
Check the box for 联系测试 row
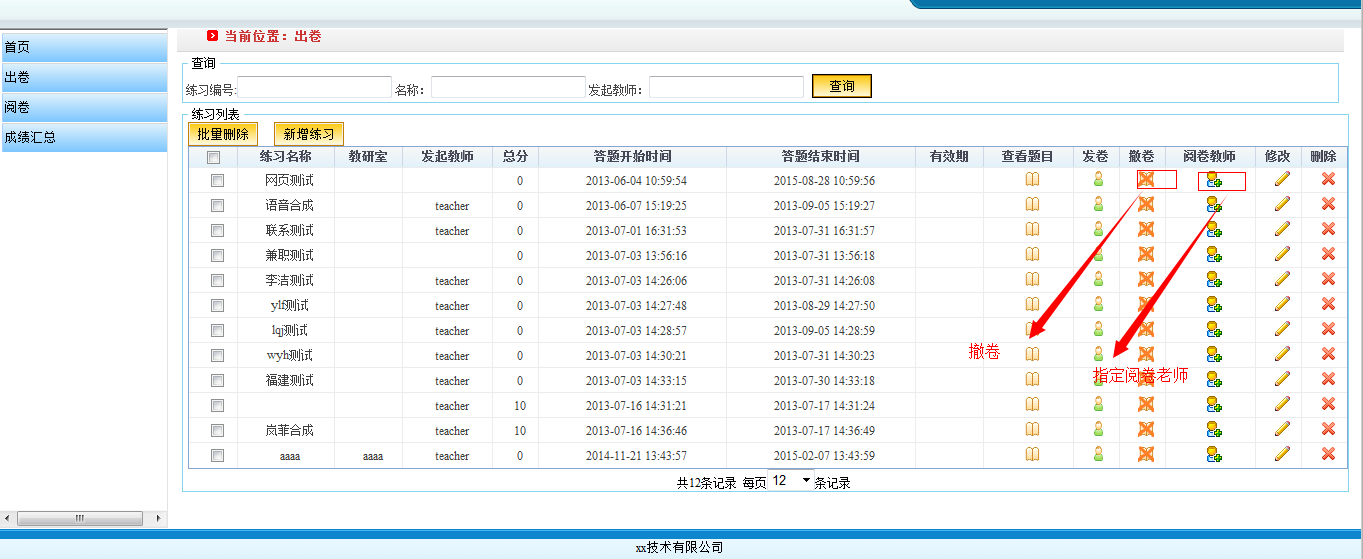click(217, 231)
